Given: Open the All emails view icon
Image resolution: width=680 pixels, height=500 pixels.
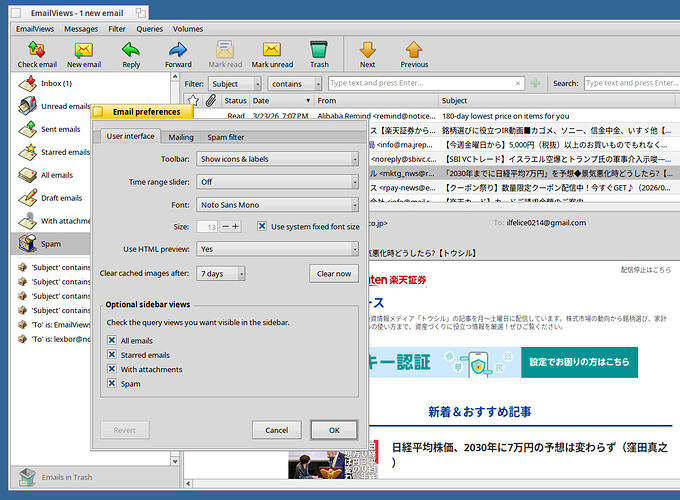Looking at the screenshot, I should click(28, 175).
